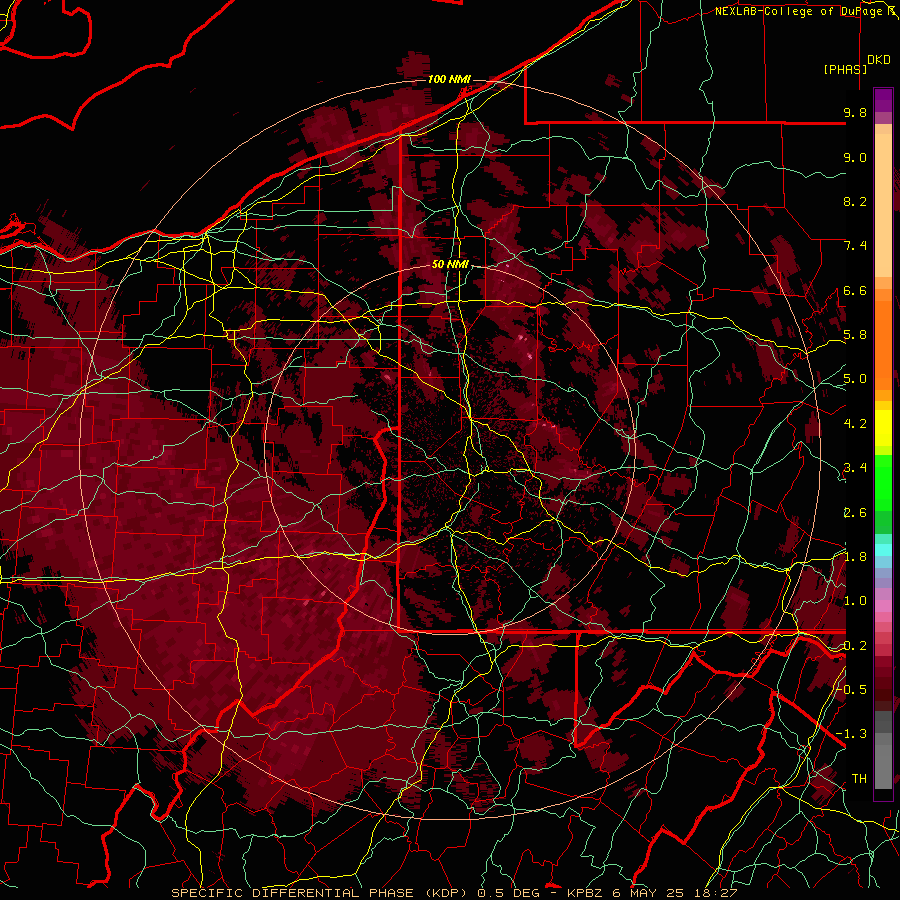This screenshot has width=900, height=900.
Task: Click the 6.6 value on the color scale
Action: click(855, 290)
